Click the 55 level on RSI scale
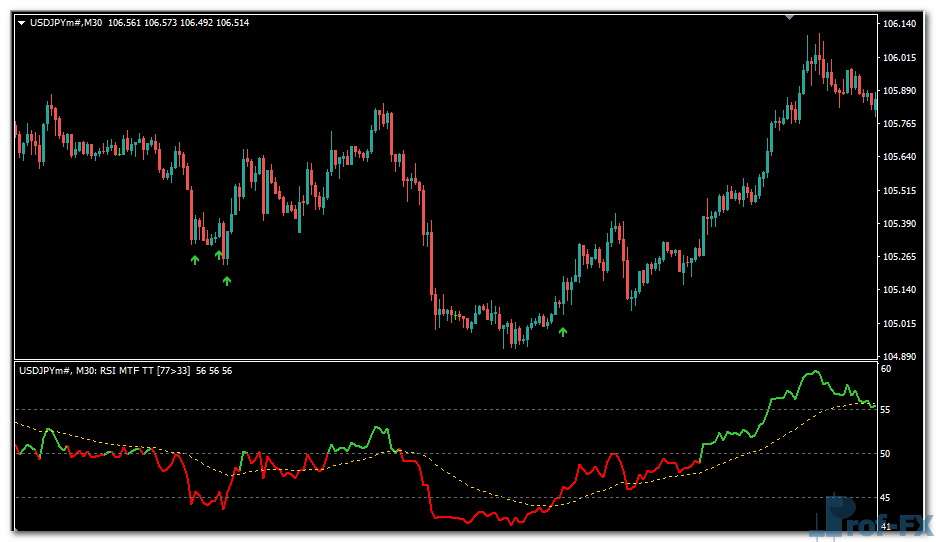 pyautogui.click(x=885, y=411)
